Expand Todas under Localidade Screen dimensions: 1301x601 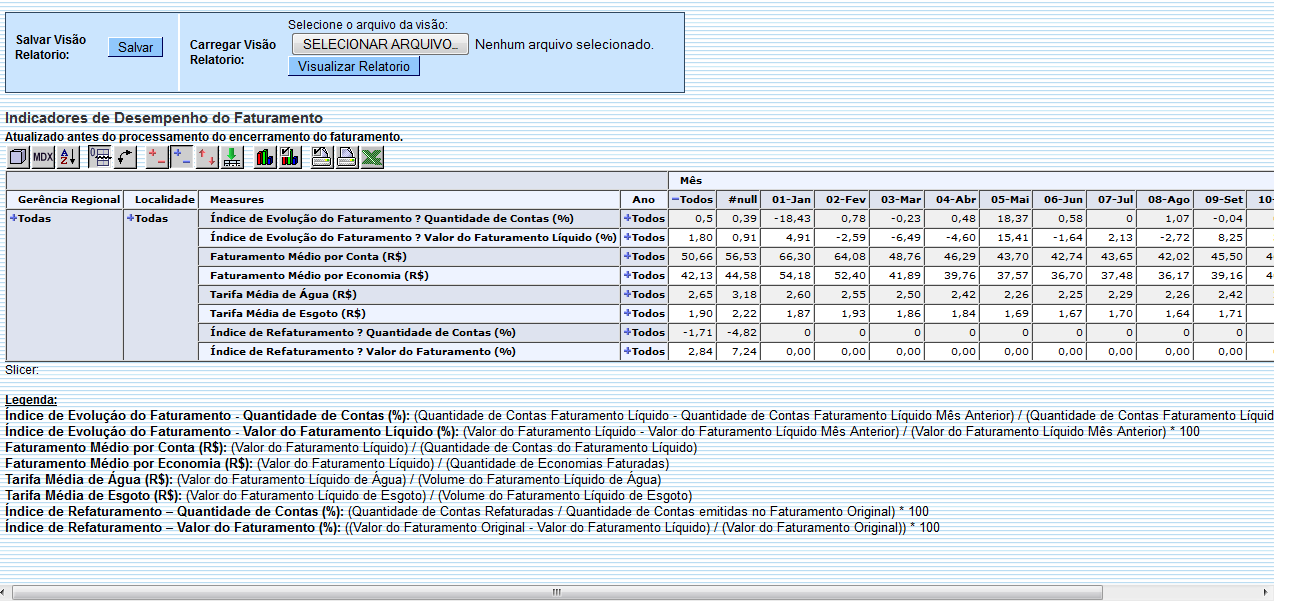(x=132, y=218)
